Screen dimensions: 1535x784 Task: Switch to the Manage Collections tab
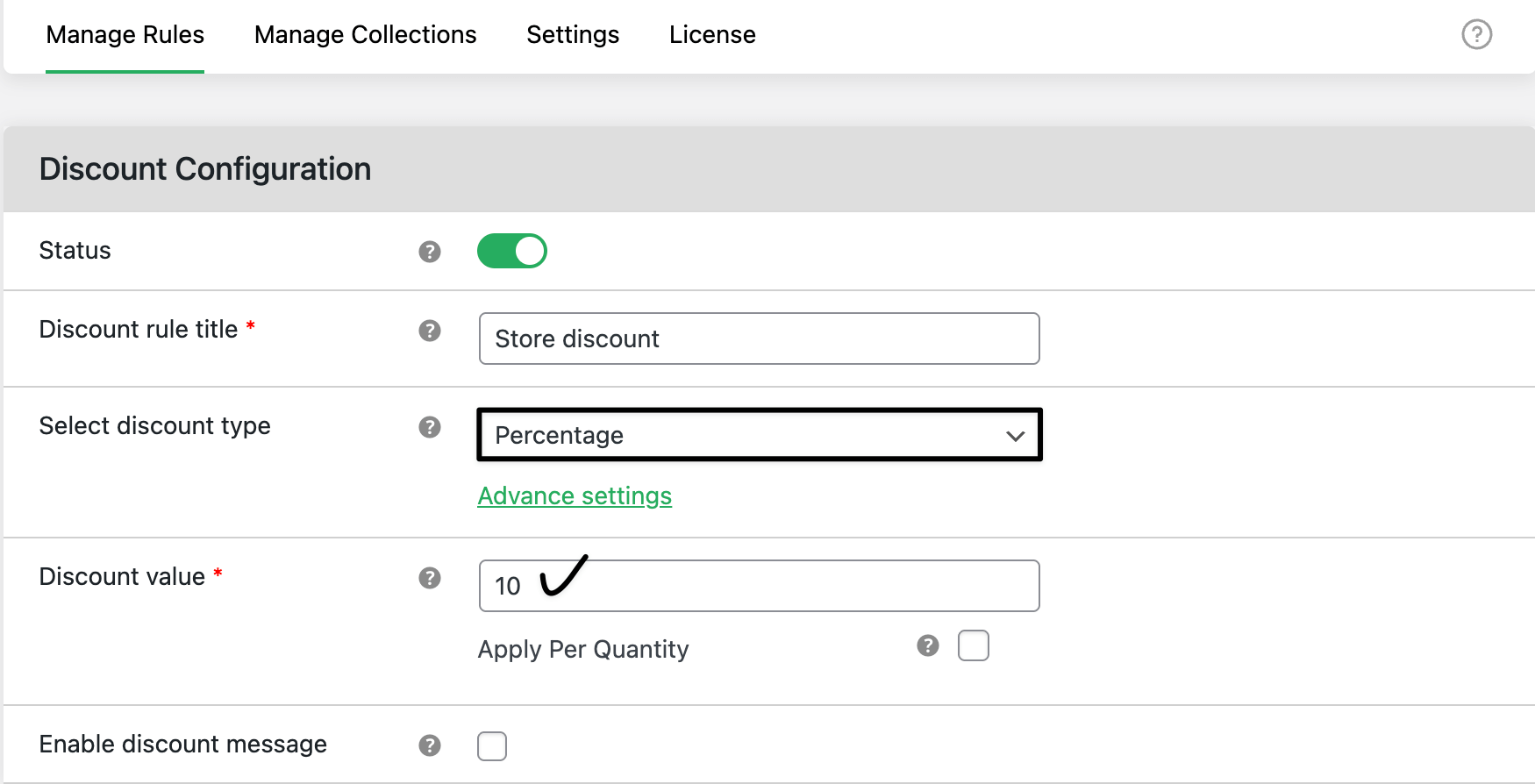(365, 35)
